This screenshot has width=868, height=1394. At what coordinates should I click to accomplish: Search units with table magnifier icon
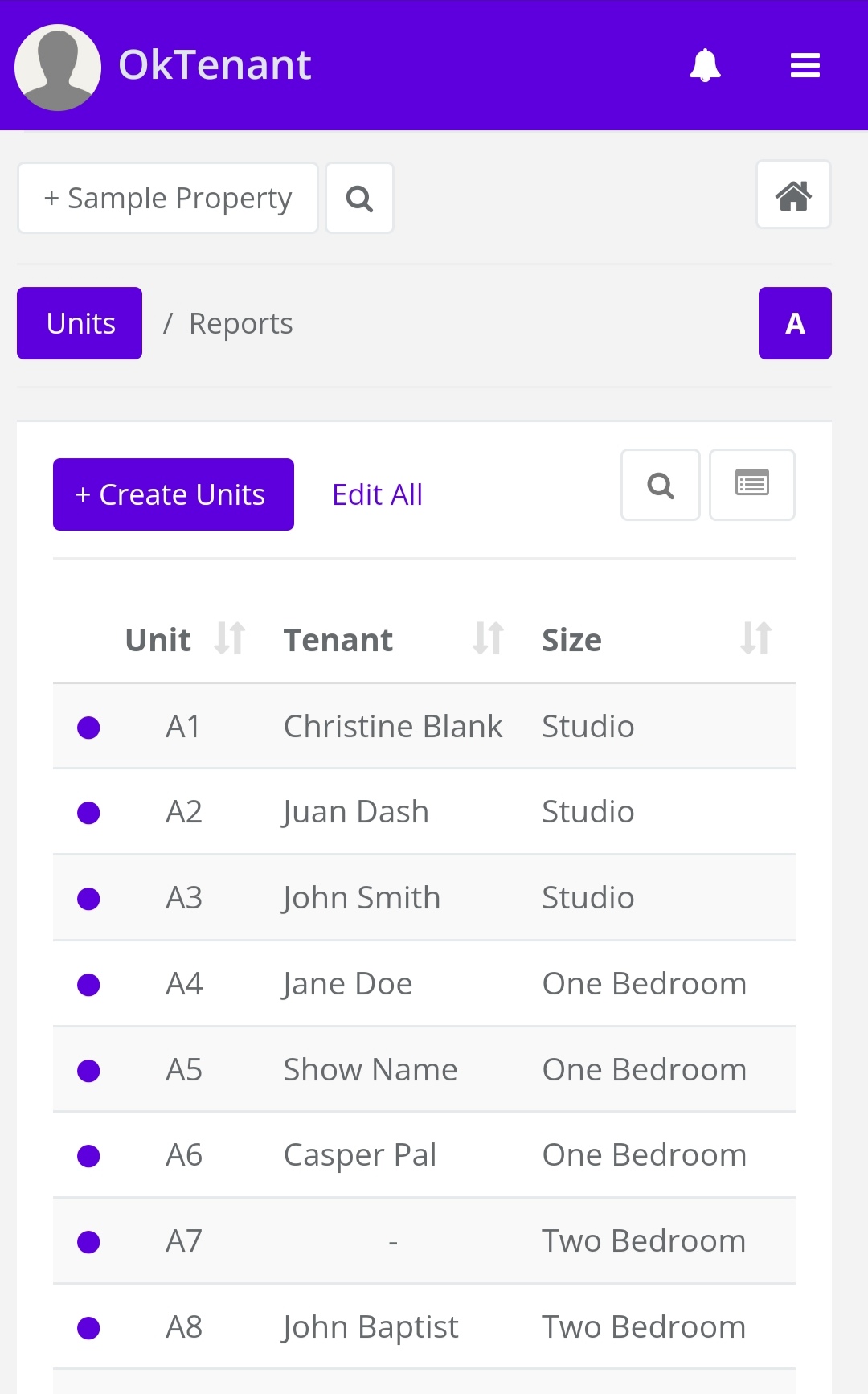coord(660,485)
